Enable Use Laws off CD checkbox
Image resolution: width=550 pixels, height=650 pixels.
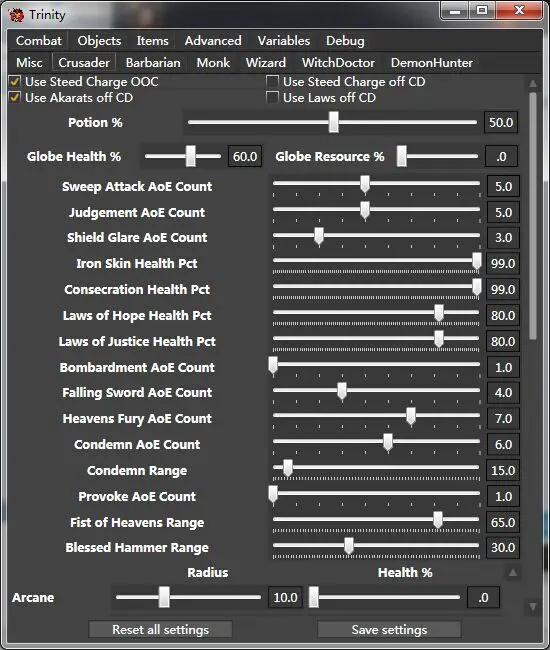click(x=272, y=97)
